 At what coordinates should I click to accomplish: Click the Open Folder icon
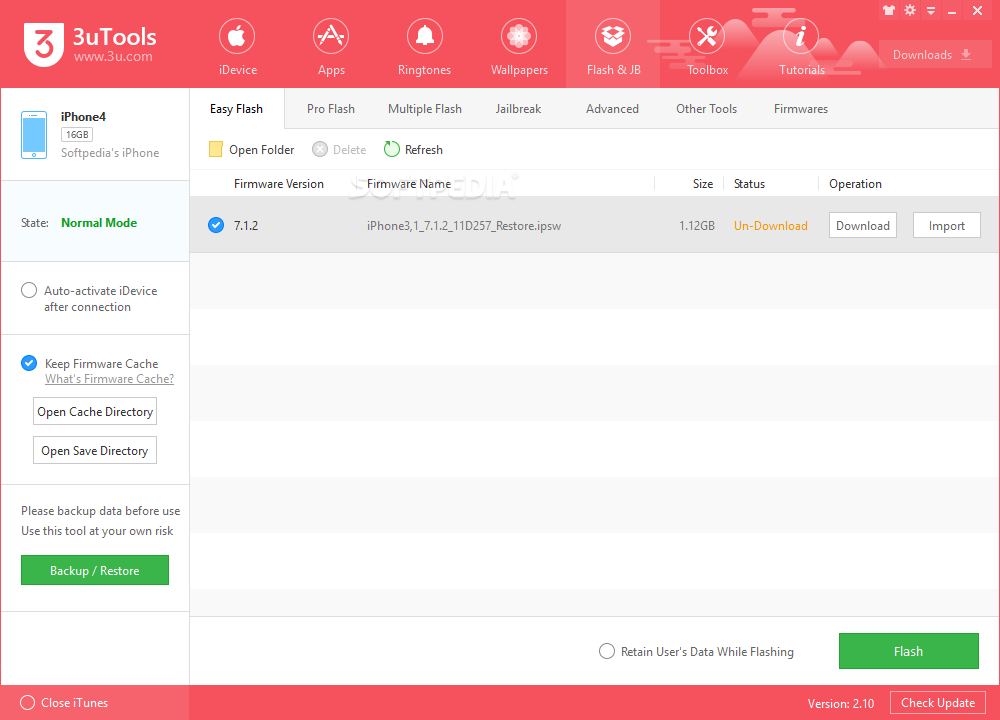216,149
